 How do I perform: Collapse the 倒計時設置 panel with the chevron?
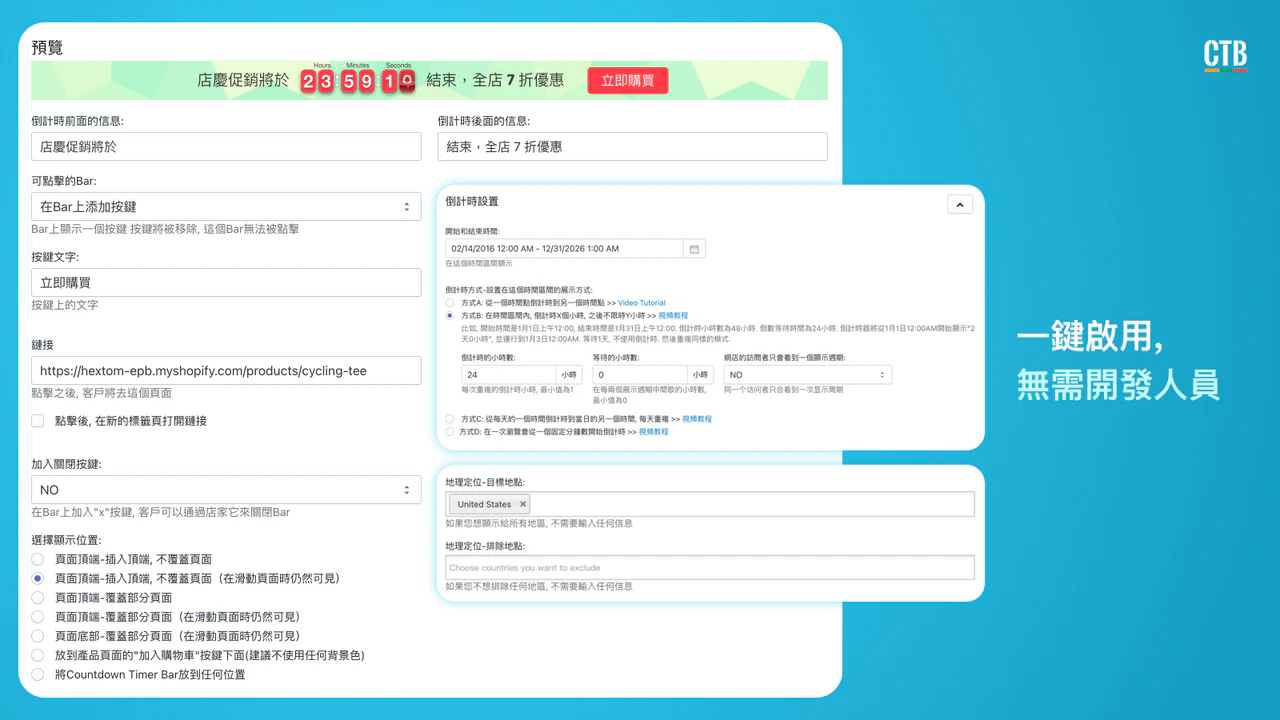pos(959,204)
